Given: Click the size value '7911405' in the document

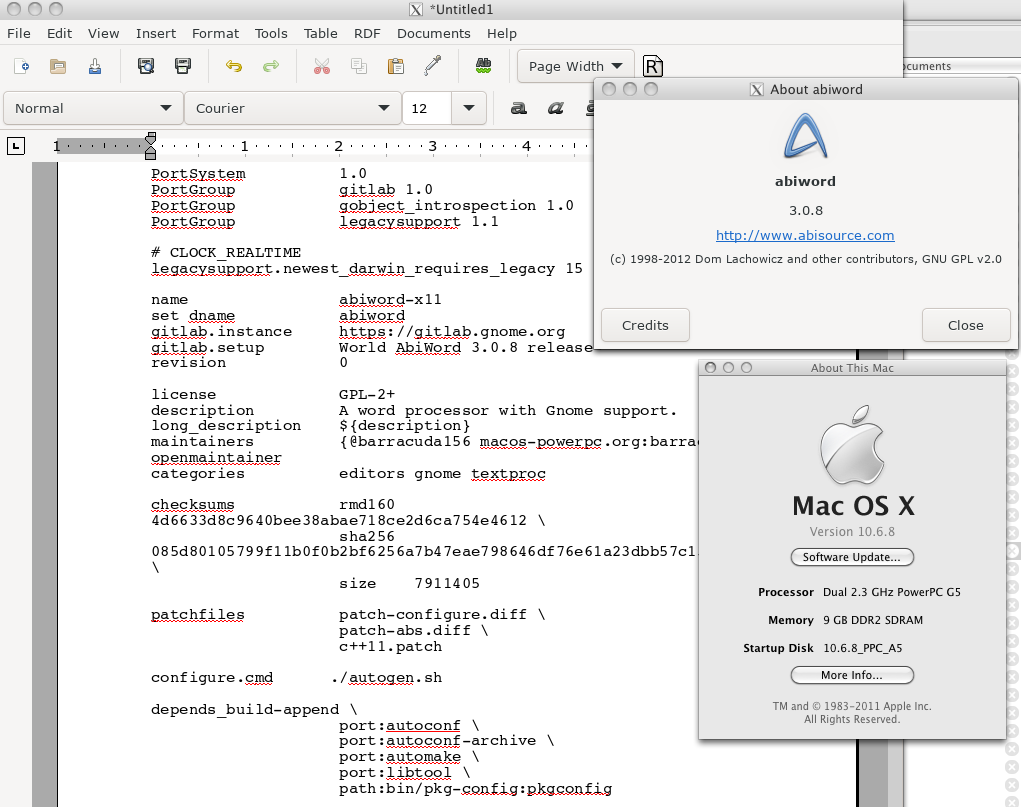Looking at the screenshot, I should [447, 584].
